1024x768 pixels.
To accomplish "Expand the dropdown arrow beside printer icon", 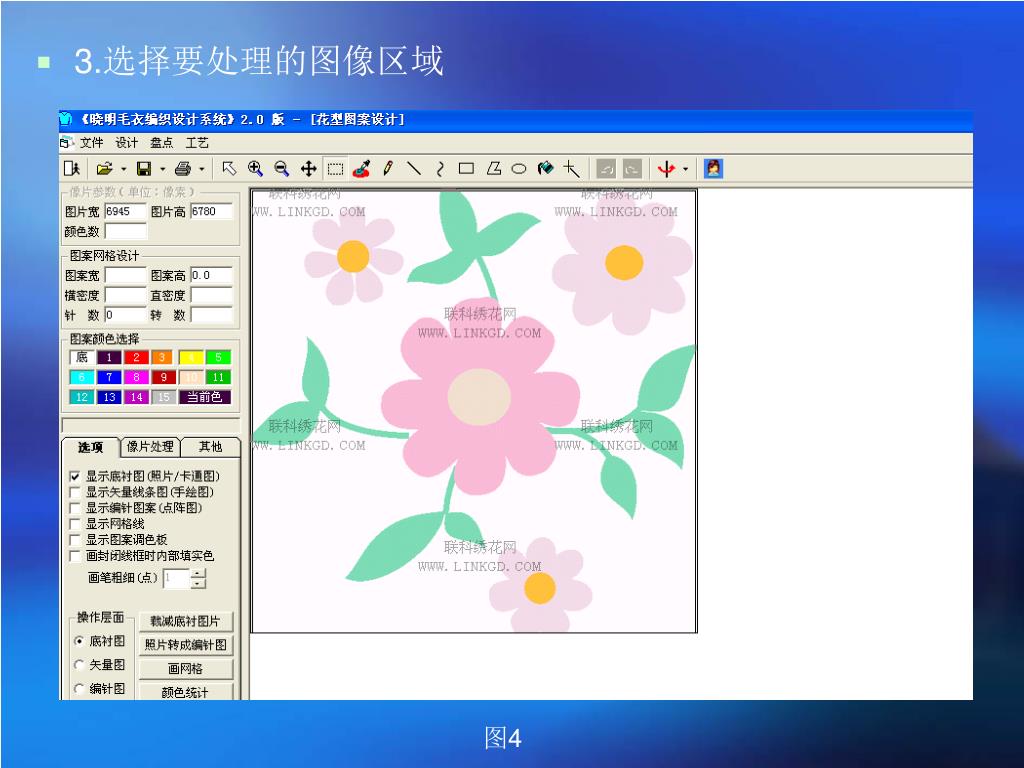I will click(202, 170).
